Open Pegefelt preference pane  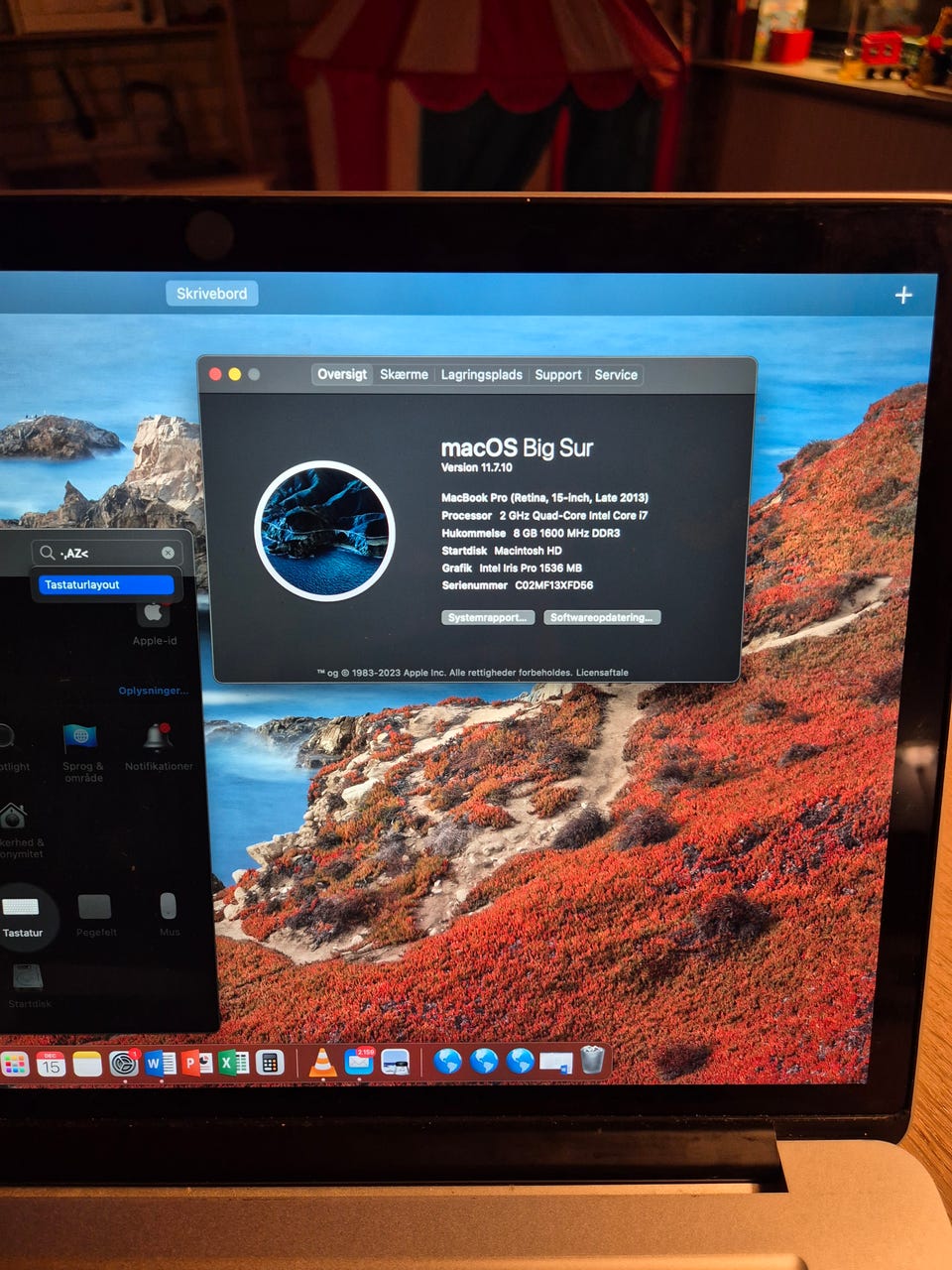click(95, 914)
